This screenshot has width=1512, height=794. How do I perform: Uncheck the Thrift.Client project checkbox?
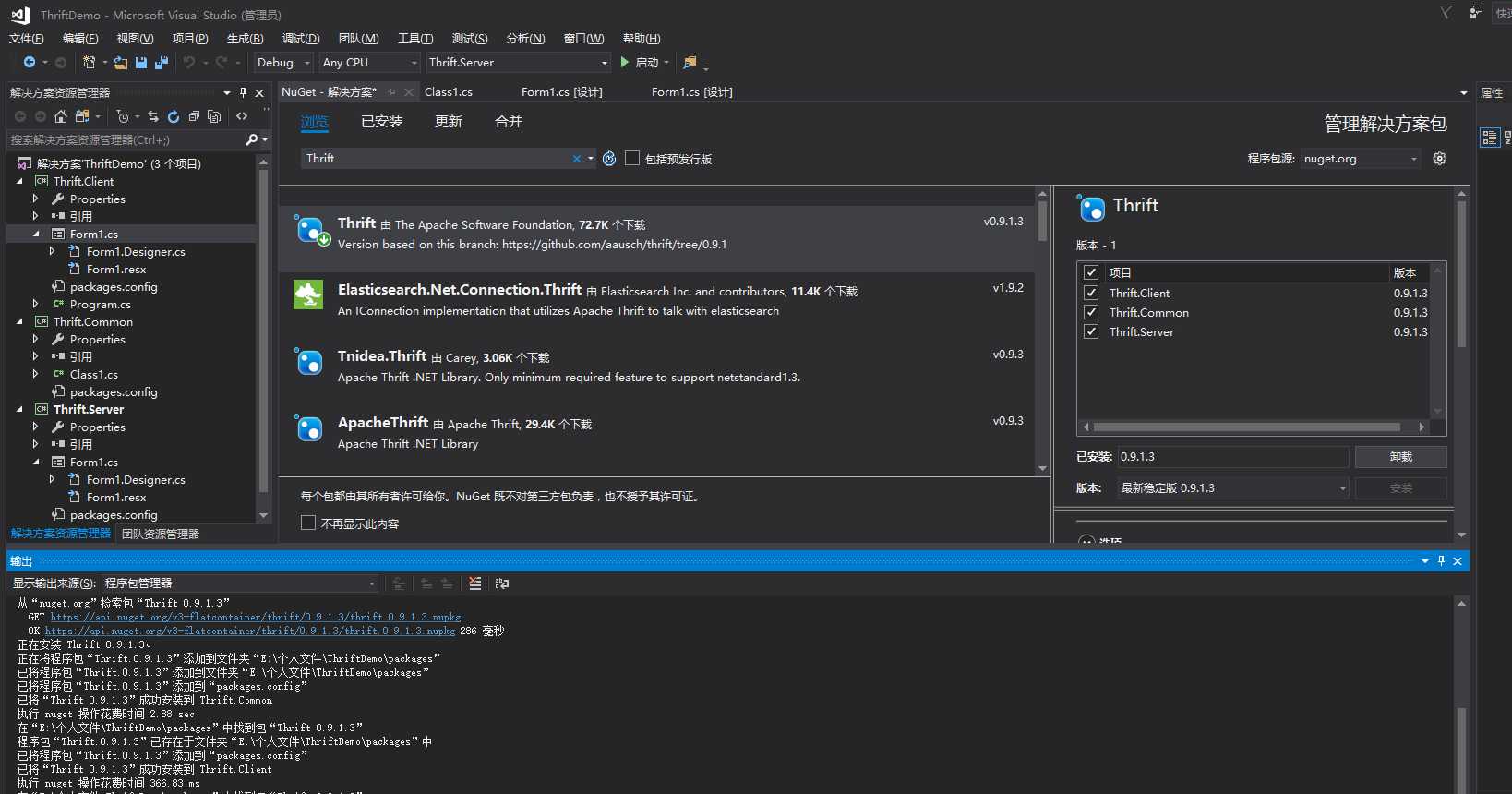[x=1091, y=293]
